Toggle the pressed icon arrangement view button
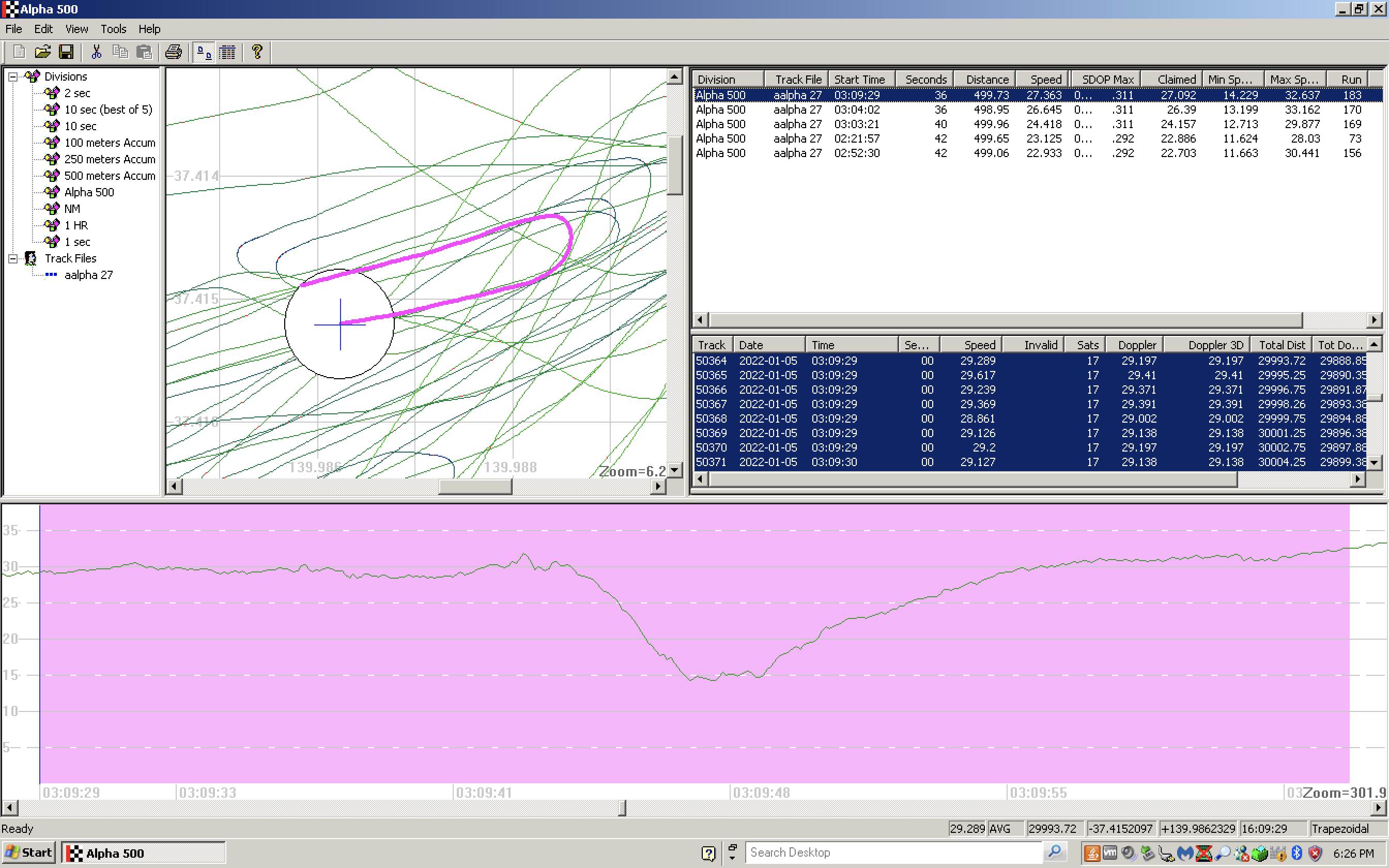 [204, 52]
